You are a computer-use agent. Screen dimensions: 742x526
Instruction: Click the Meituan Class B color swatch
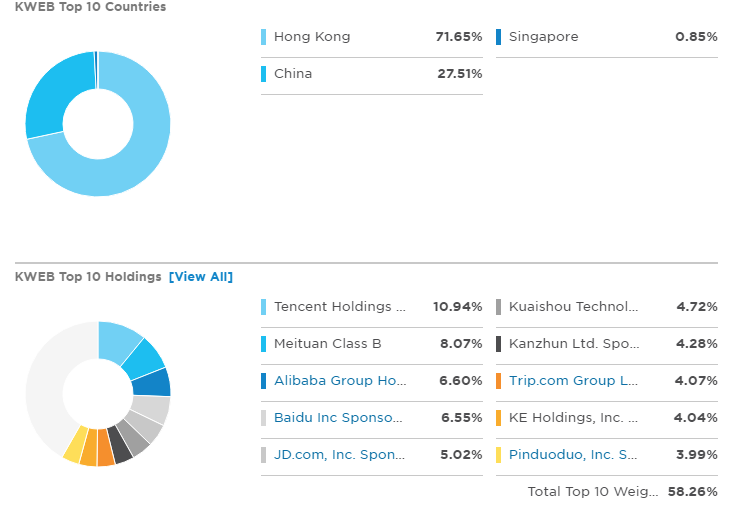(264, 344)
